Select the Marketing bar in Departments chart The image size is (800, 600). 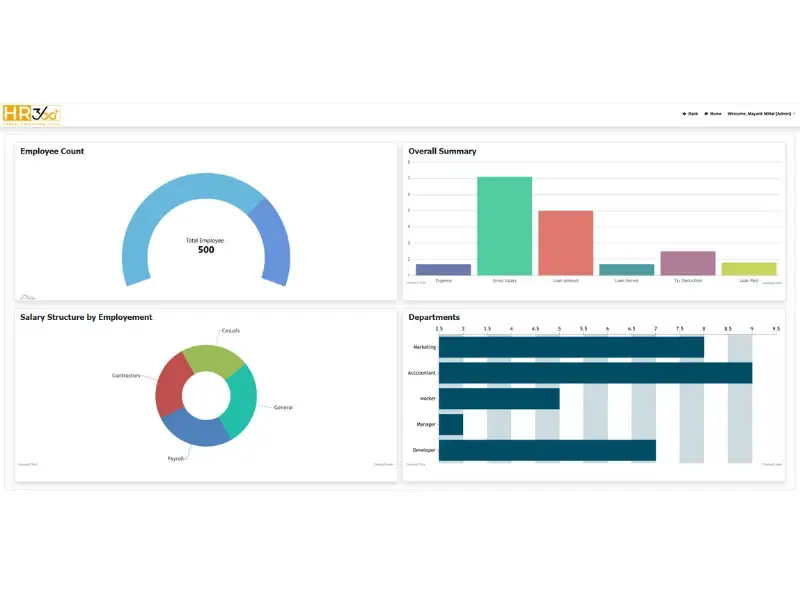pyautogui.click(x=570, y=347)
